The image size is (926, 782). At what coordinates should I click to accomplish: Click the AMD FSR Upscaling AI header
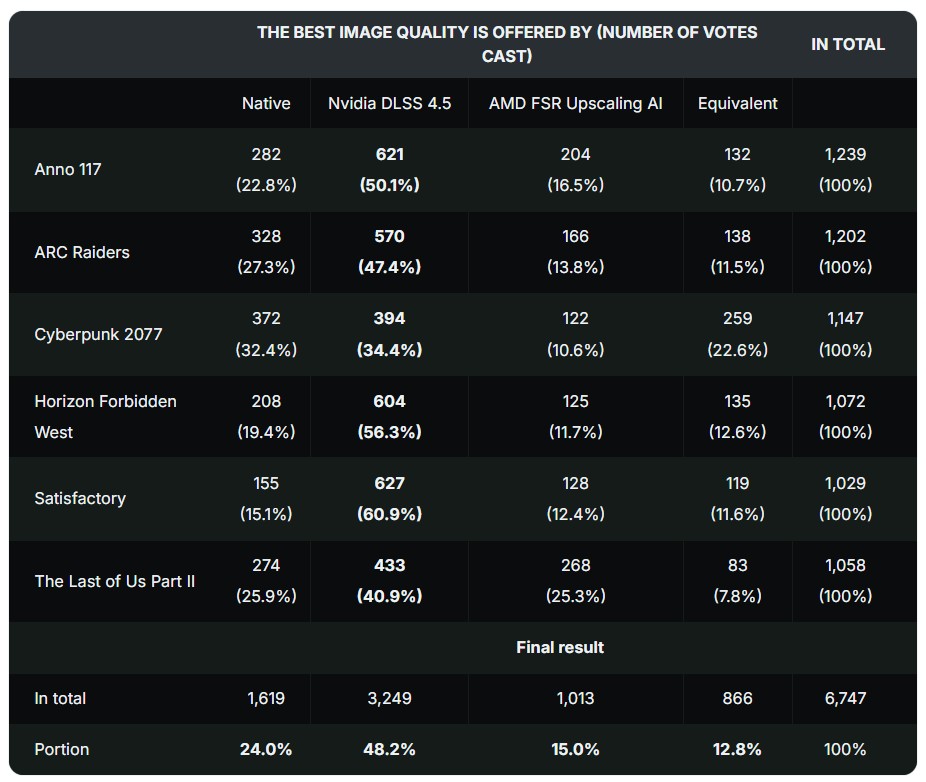(x=575, y=103)
